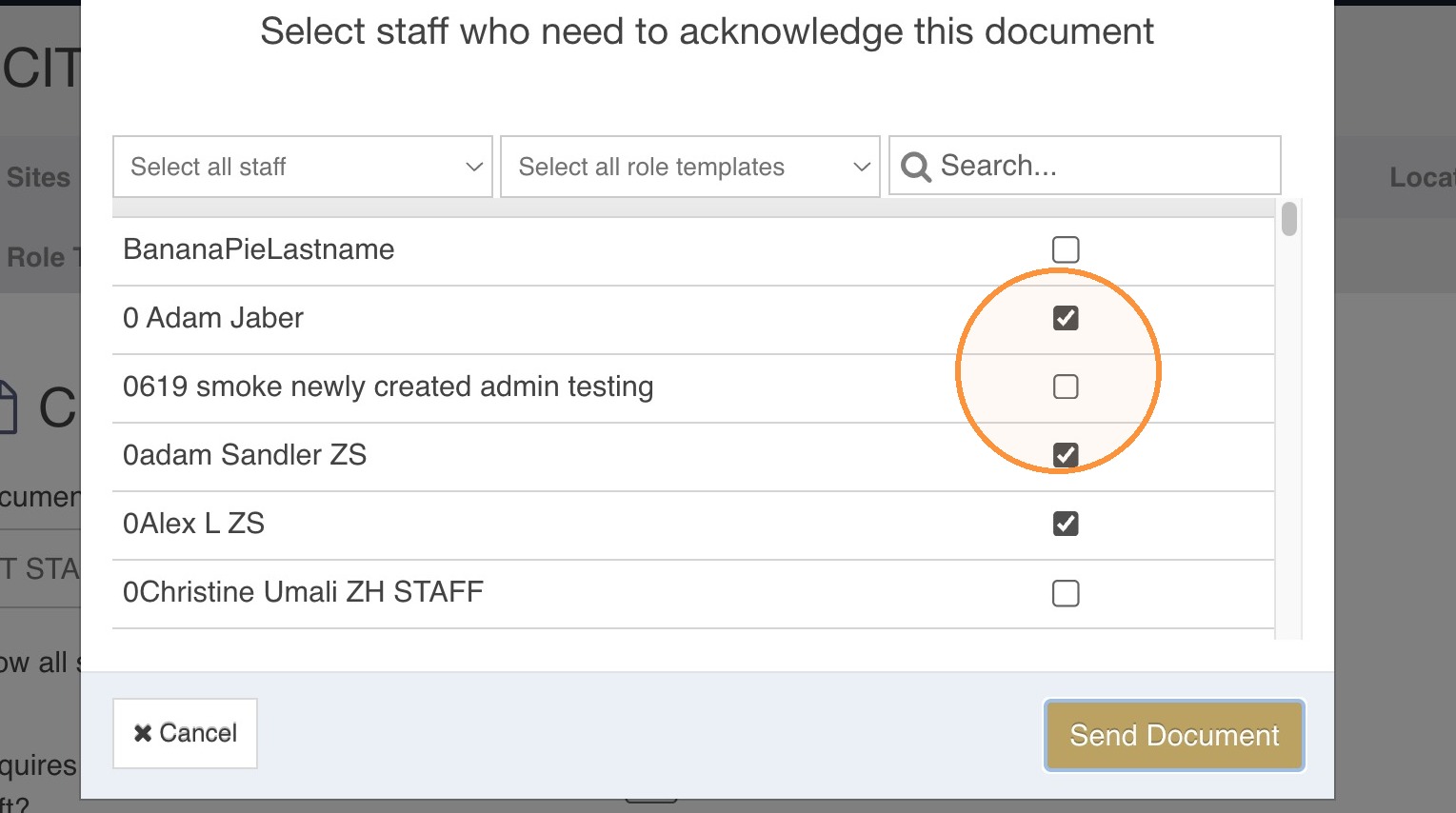Screen dimensions: 1456x813
Task: Click the magnifier search icon
Action: tap(915, 167)
